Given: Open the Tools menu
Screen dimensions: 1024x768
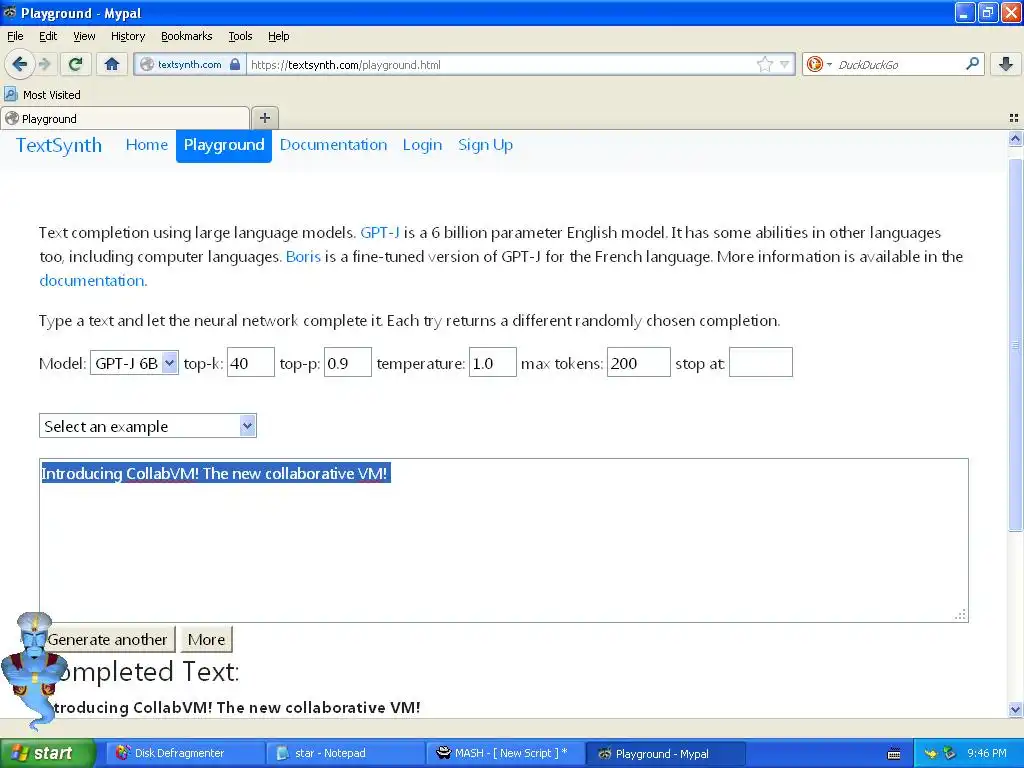Looking at the screenshot, I should [240, 36].
